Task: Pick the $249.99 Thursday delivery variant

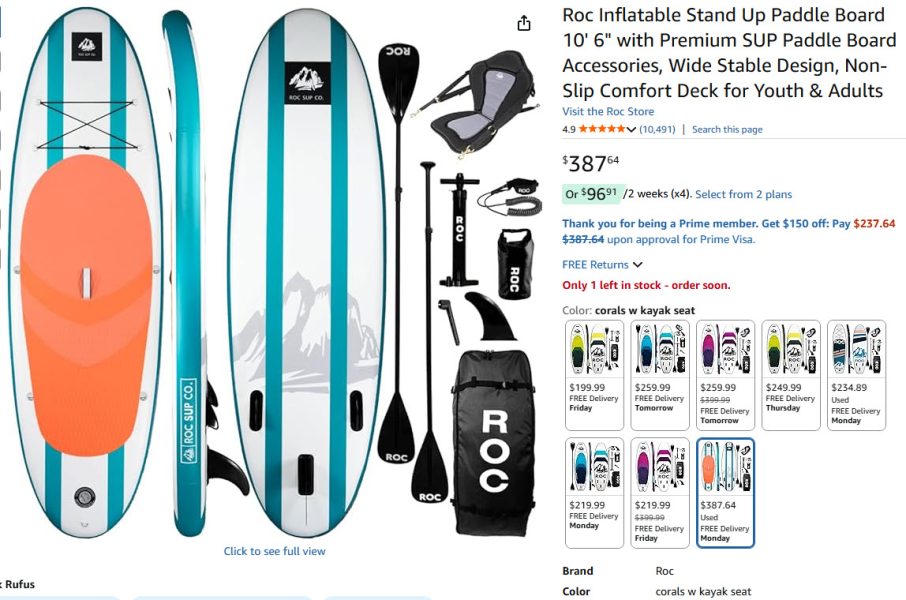Action: tap(791, 375)
